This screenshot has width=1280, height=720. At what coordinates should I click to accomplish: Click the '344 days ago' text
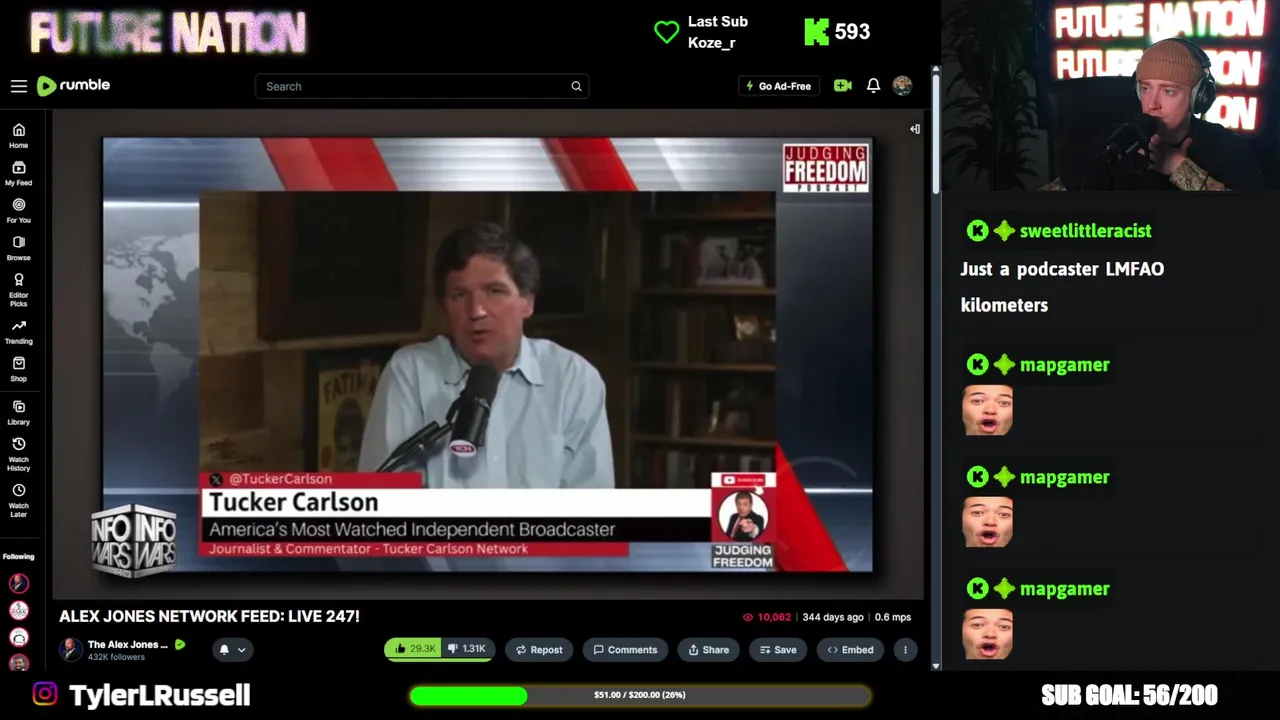pos(833,617)
